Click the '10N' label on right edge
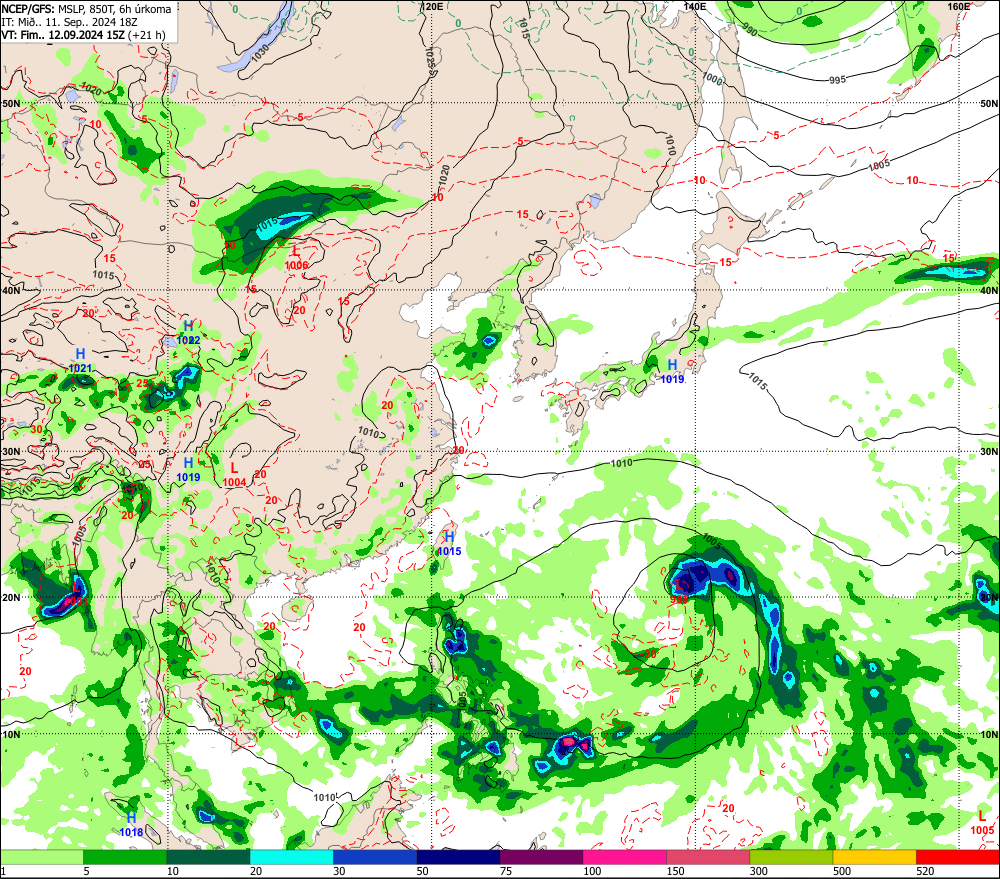1000x879 pixels. click(989, 735)
